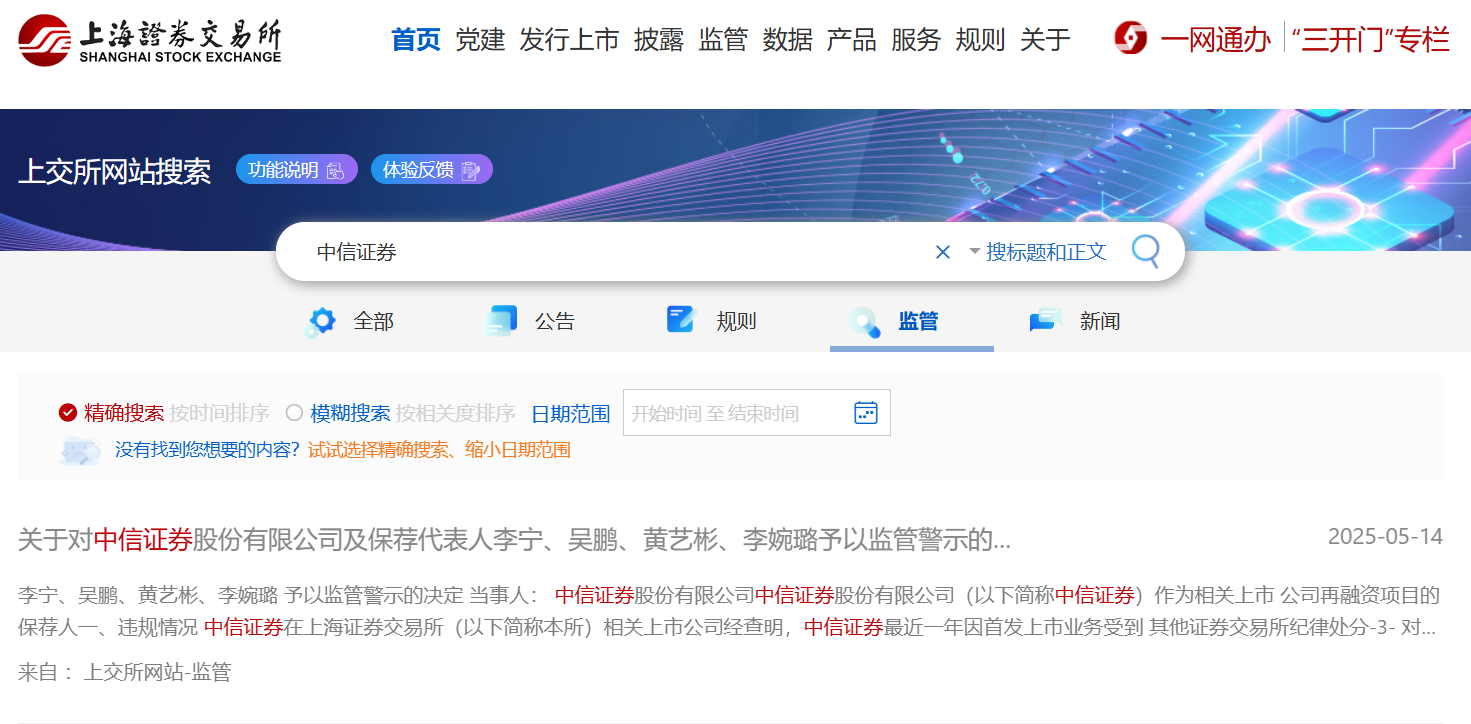
Task: Click the calendar icon in date range field
Action: [866, 413]
